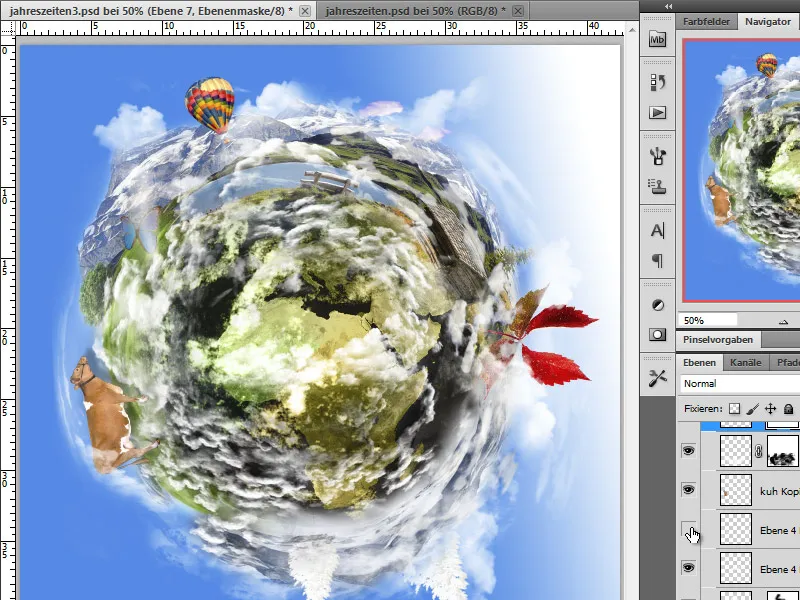Select the Navigator panel tab

(x=768, y=21)
